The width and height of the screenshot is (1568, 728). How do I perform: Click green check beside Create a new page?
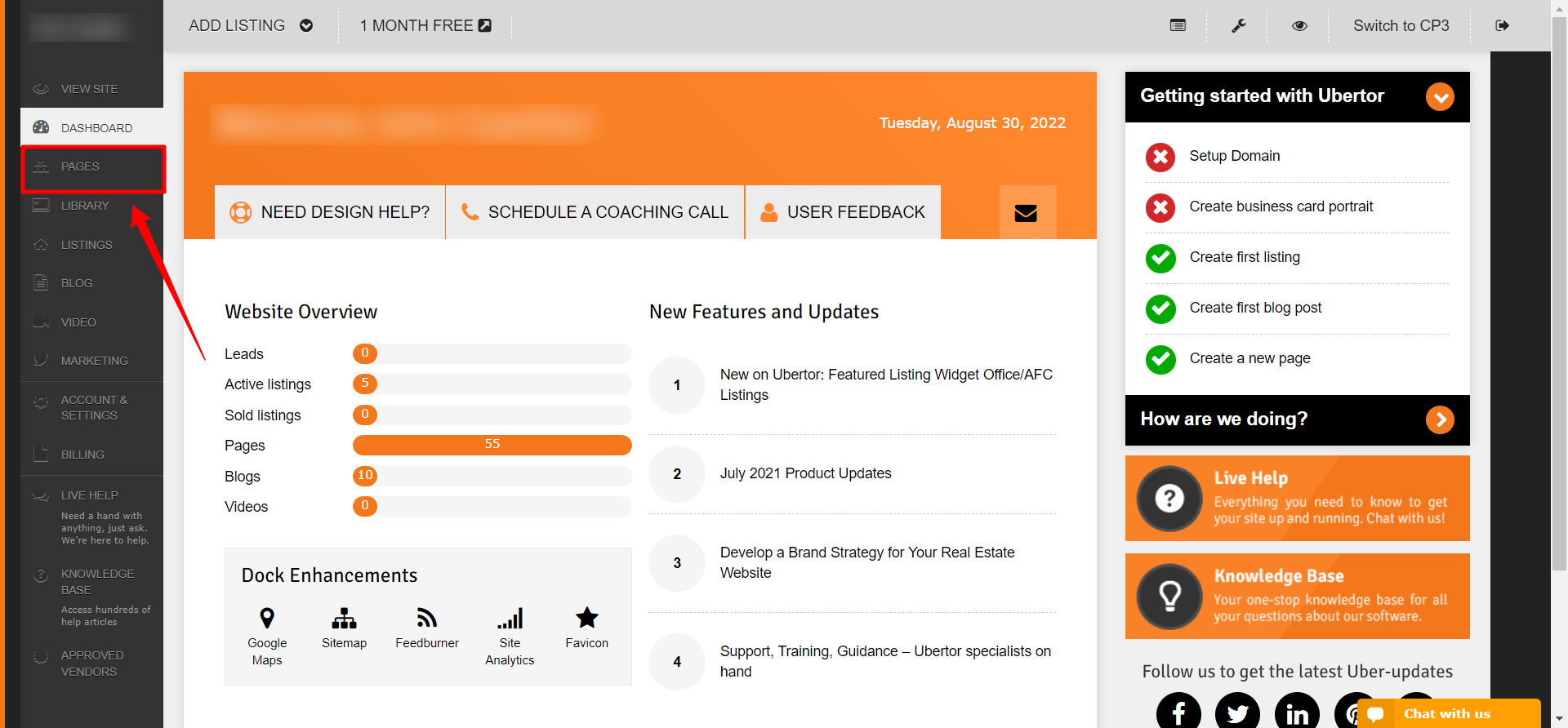(1160, 359)
